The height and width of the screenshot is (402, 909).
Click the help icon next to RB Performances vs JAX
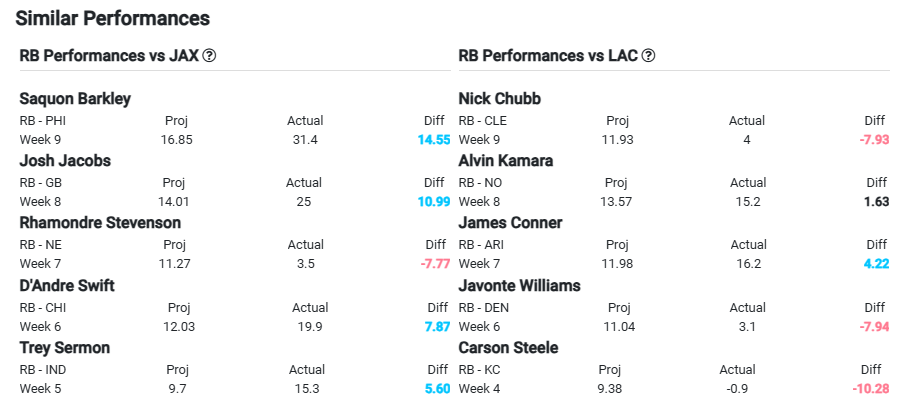[209, 56]
